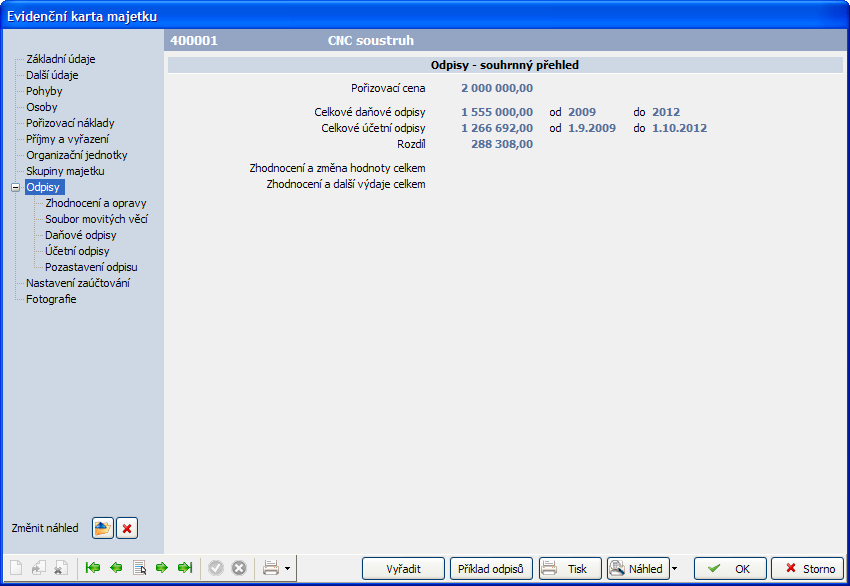The width and height of the screenshot is (850, 586).
Task: Select Základní údaje in the tree
Action: [x=61, y=59]
